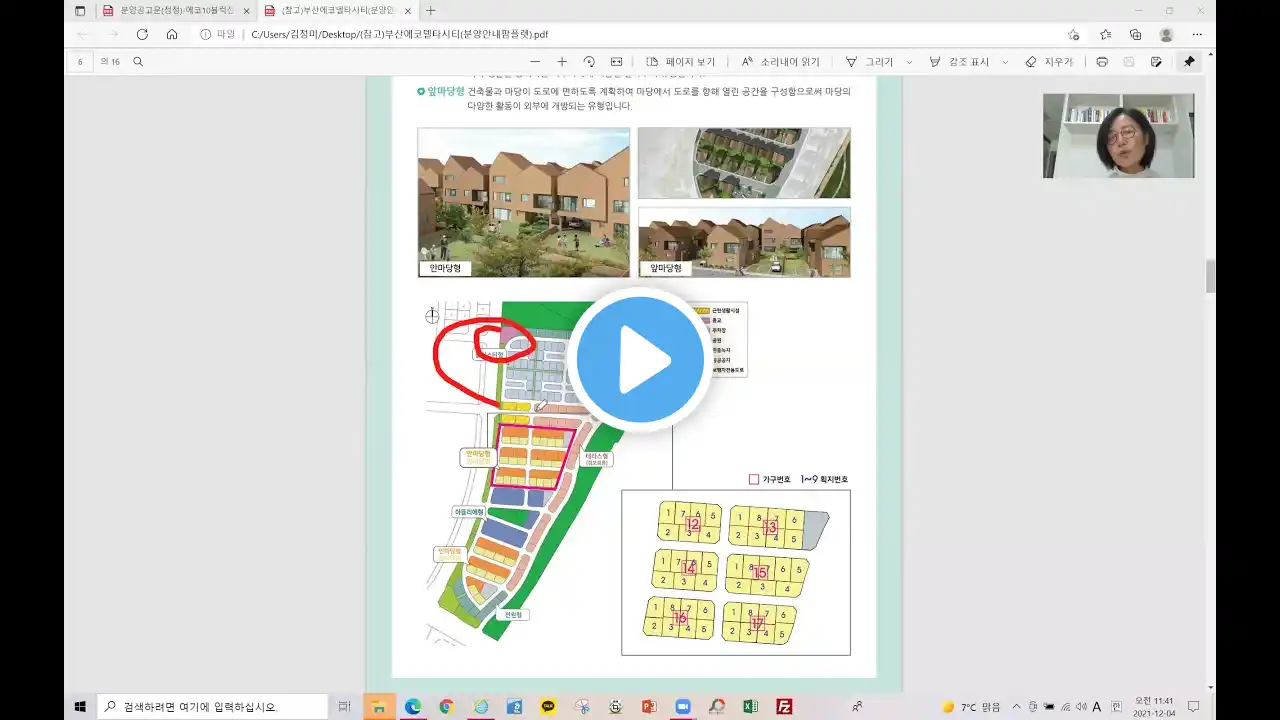Open the volume icon in system tray
Screen dimensions: 1280x720
pyautogui.click(x=1080, y=707)
